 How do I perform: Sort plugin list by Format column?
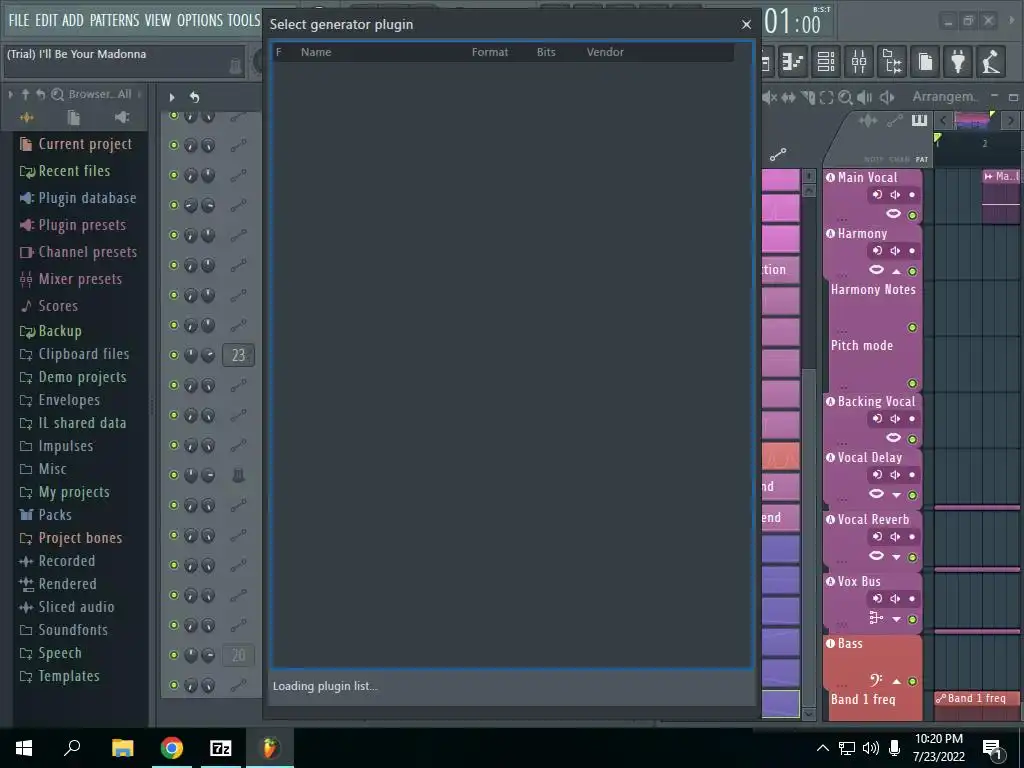490,52
